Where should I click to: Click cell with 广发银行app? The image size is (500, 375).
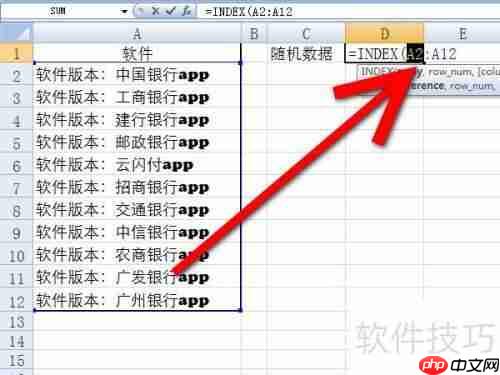click(137, 277)
